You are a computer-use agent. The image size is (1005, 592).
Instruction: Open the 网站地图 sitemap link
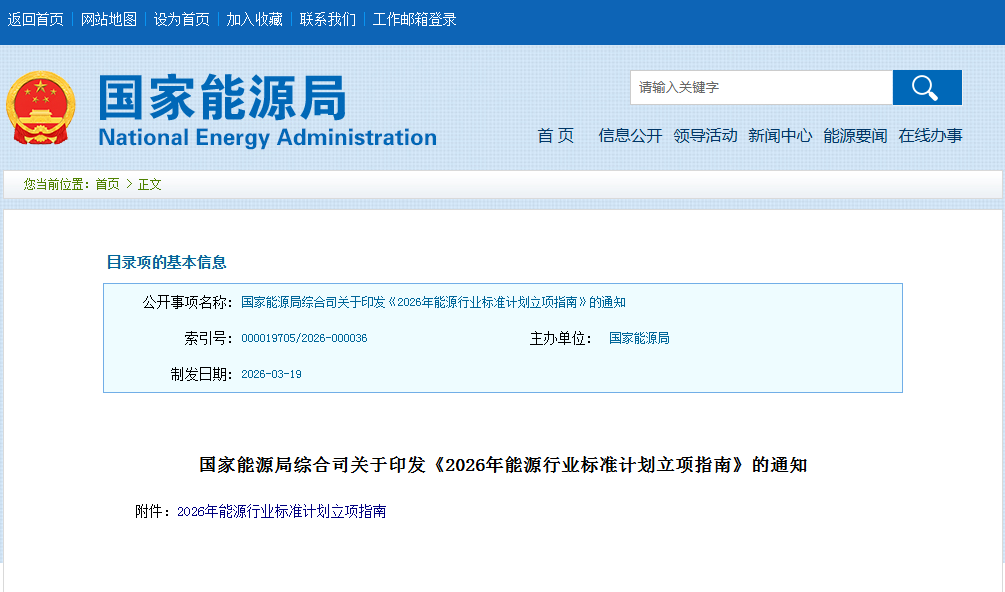click(109, 20)
